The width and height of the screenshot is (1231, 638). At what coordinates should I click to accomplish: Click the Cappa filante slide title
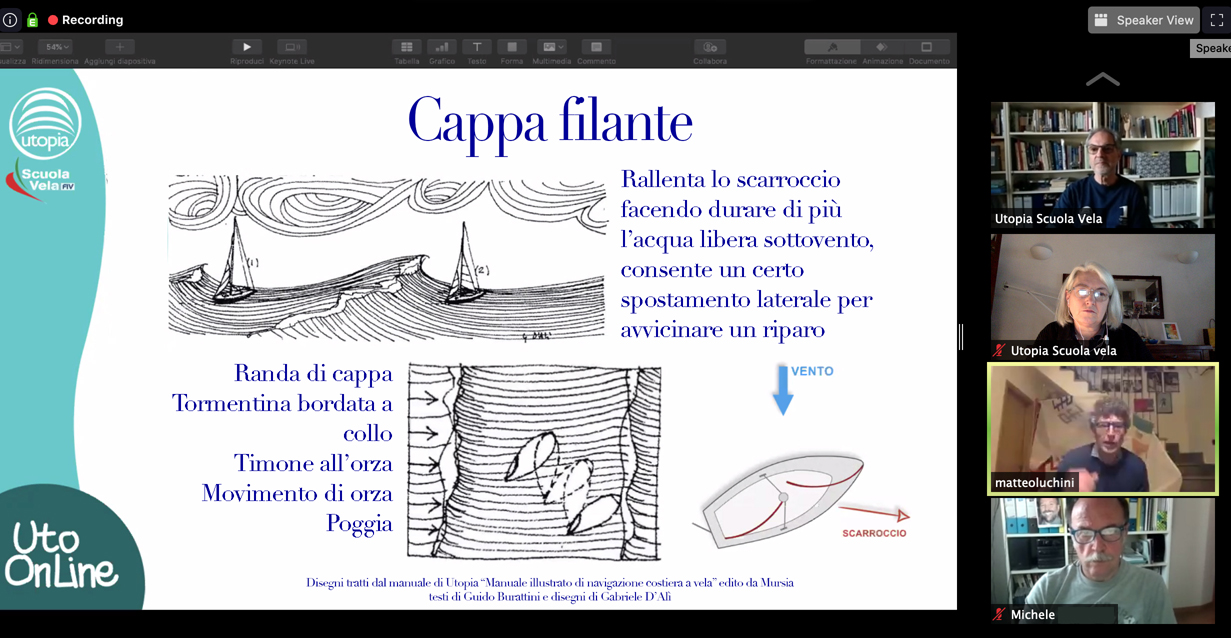(x=550, y=122)
